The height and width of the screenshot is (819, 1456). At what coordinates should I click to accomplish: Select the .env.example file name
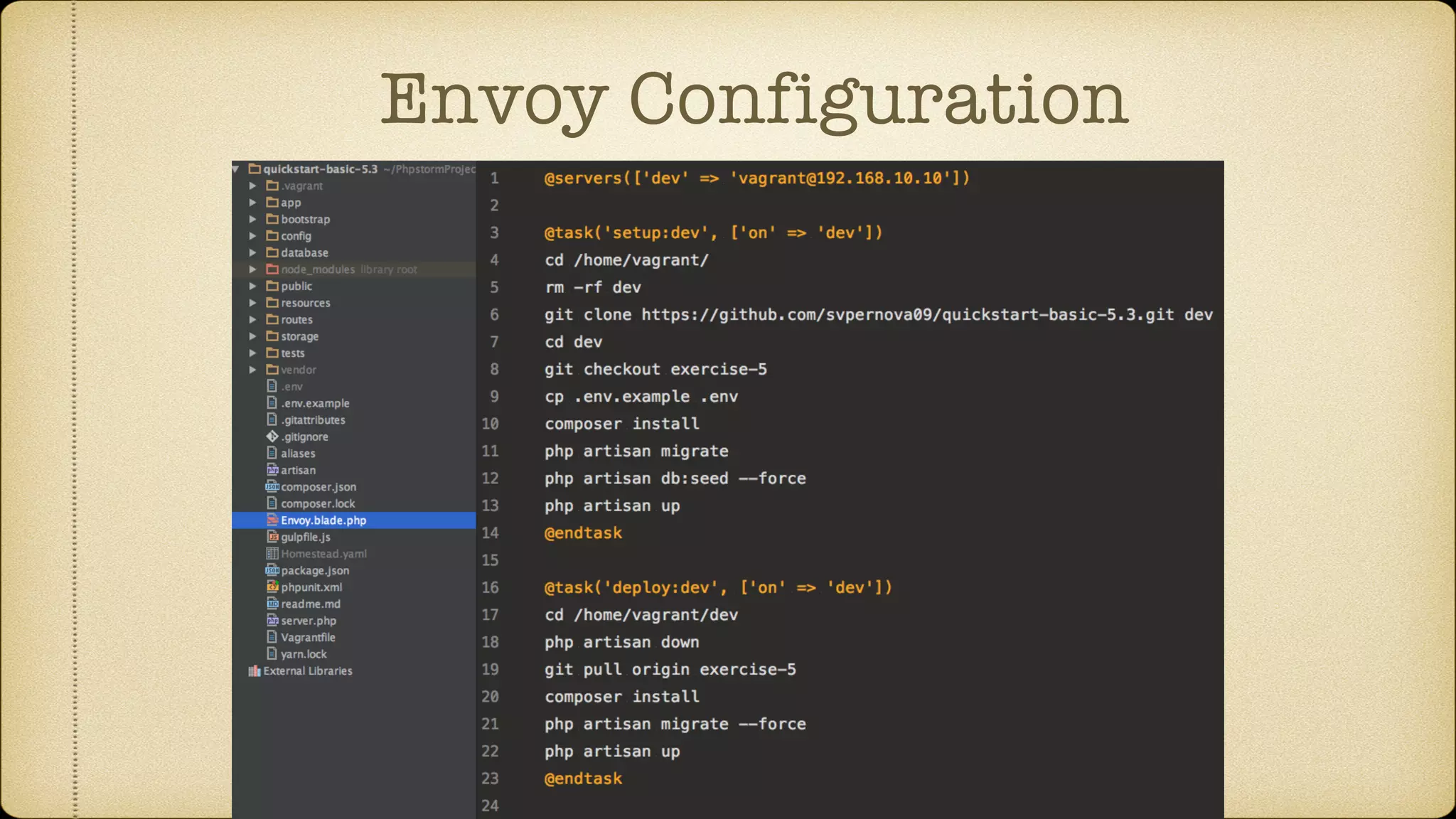coord(315,403)
